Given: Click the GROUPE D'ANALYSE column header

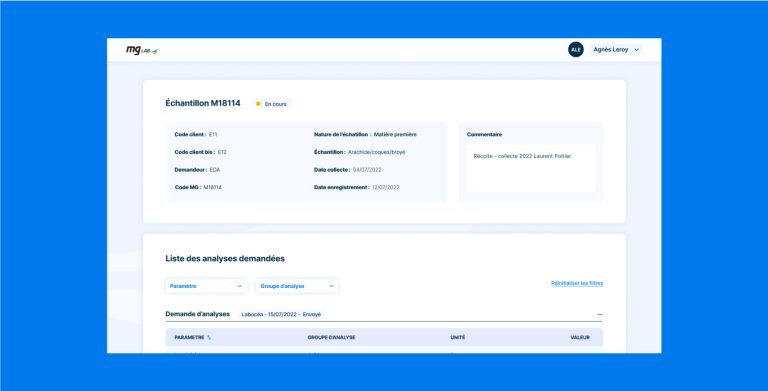Looking at the screenshot, I should (332, 338).
